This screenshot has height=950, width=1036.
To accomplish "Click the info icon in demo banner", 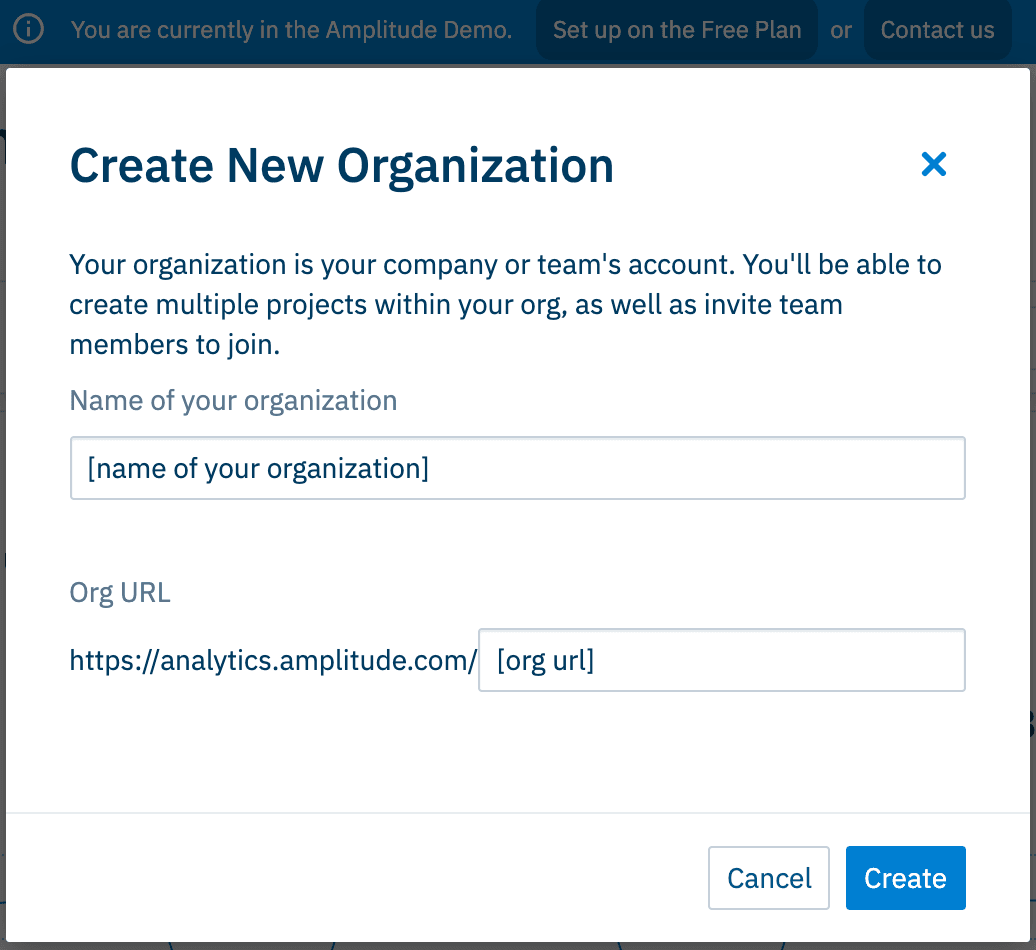I will point(30,30).
